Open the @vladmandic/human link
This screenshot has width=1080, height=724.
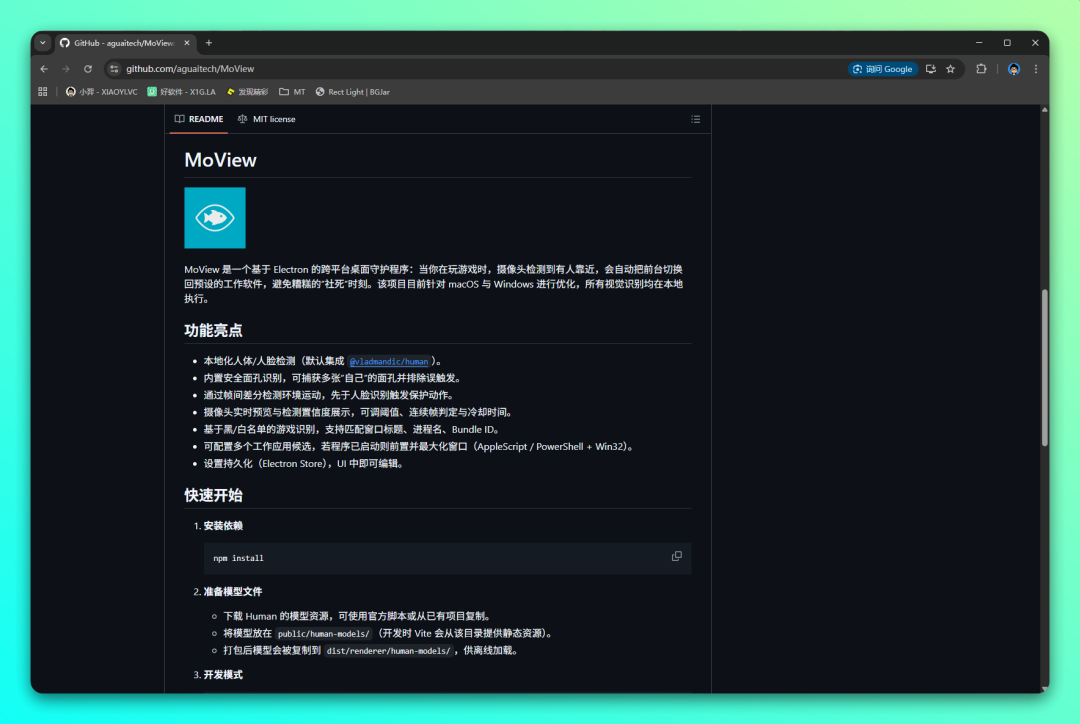(x=388, y=361)
